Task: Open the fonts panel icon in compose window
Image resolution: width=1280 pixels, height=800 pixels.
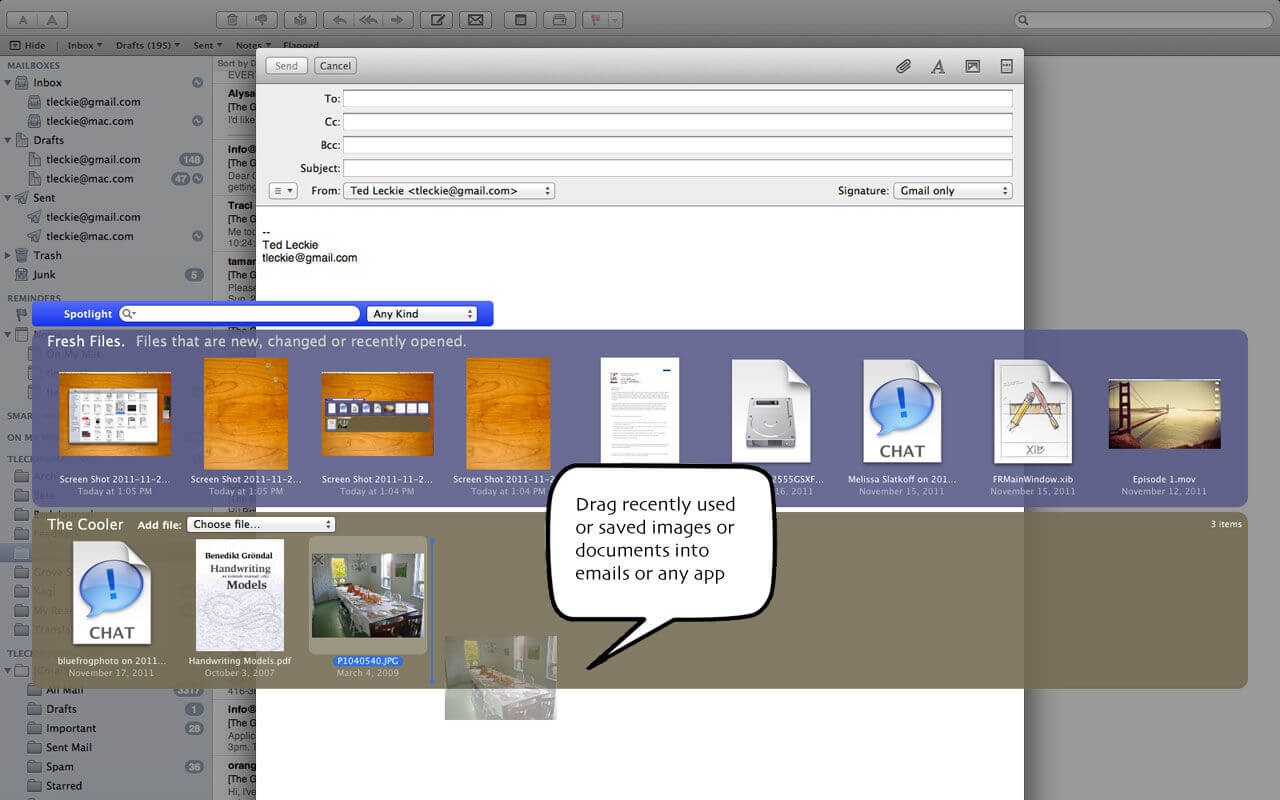Action: 938,66
